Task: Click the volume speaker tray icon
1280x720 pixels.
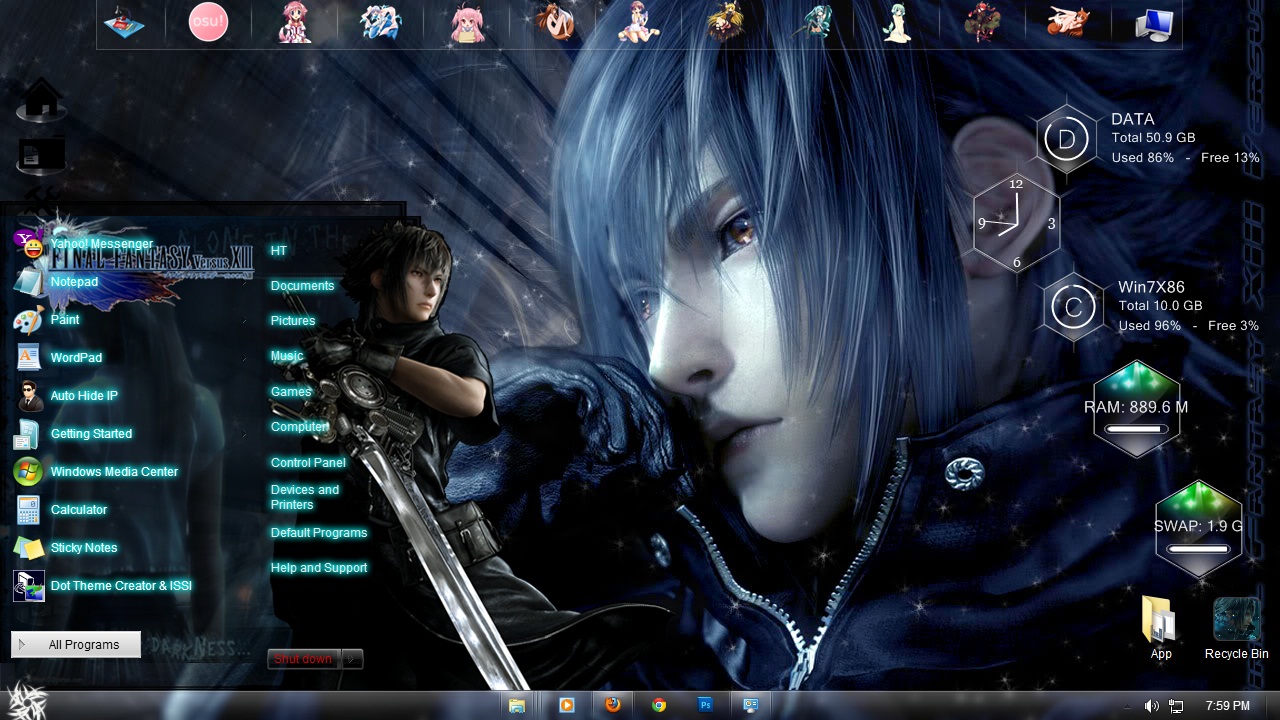Action: 1151,706
